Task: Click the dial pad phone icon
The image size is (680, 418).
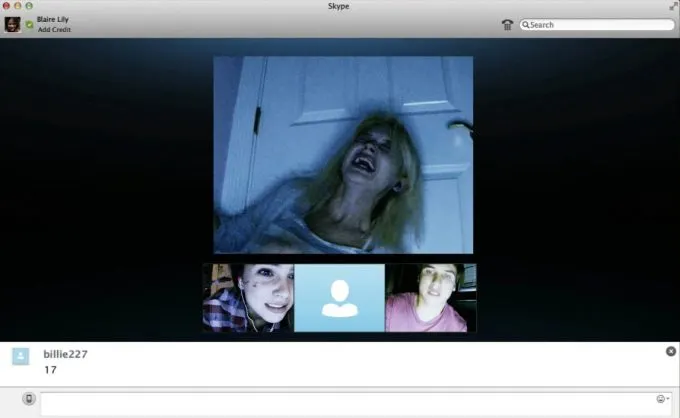Action: [x=507, y=24]
